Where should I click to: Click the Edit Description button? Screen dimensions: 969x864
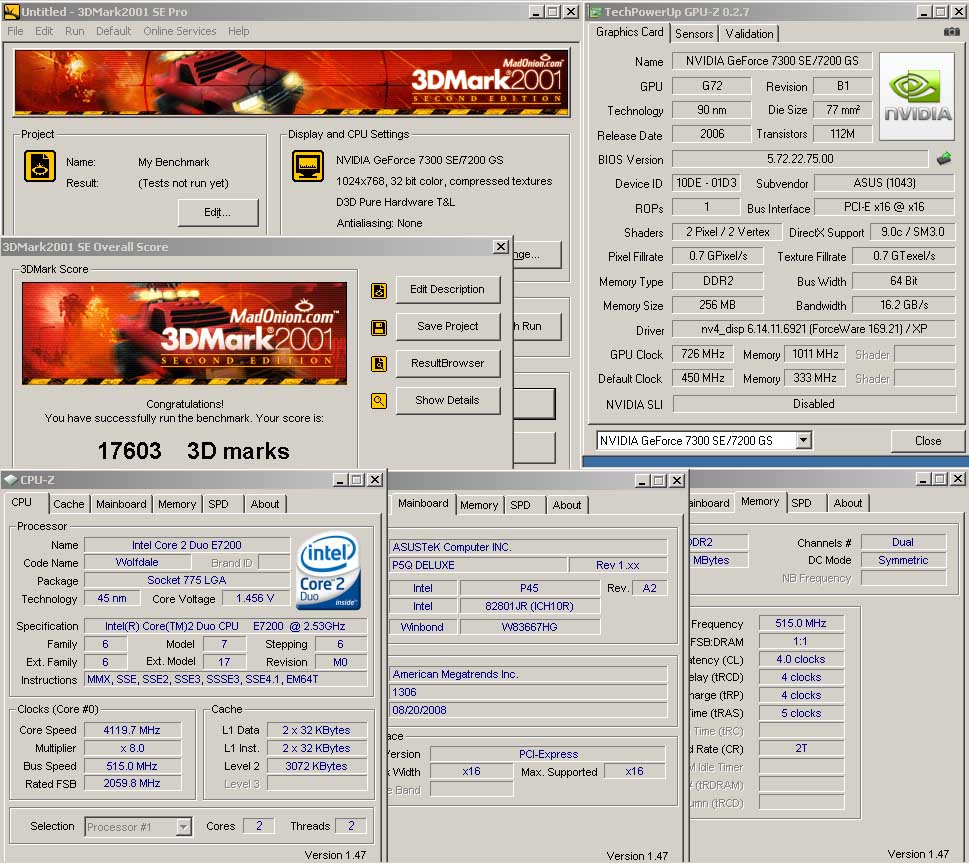coord(447,290)
